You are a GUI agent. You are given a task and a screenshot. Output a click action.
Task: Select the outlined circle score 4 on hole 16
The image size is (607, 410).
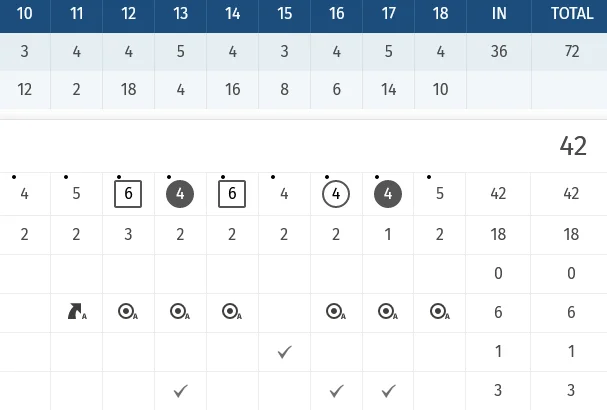(x=336, y=194)
